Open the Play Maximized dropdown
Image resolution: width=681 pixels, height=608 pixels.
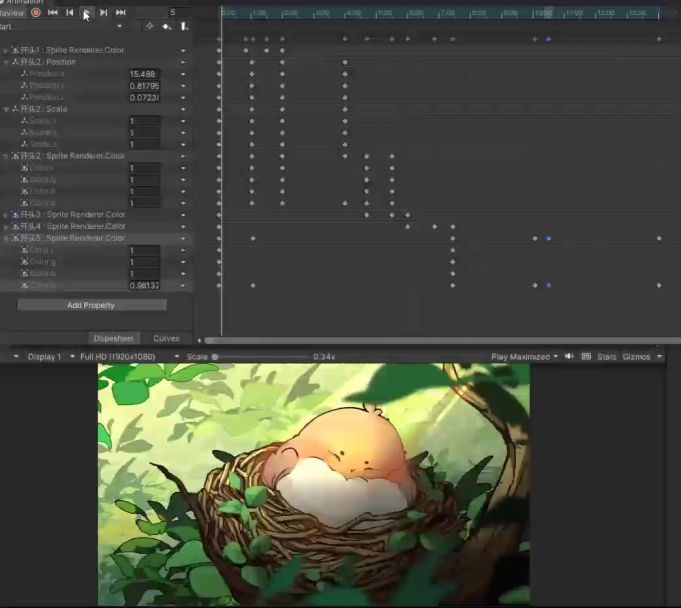525,356
